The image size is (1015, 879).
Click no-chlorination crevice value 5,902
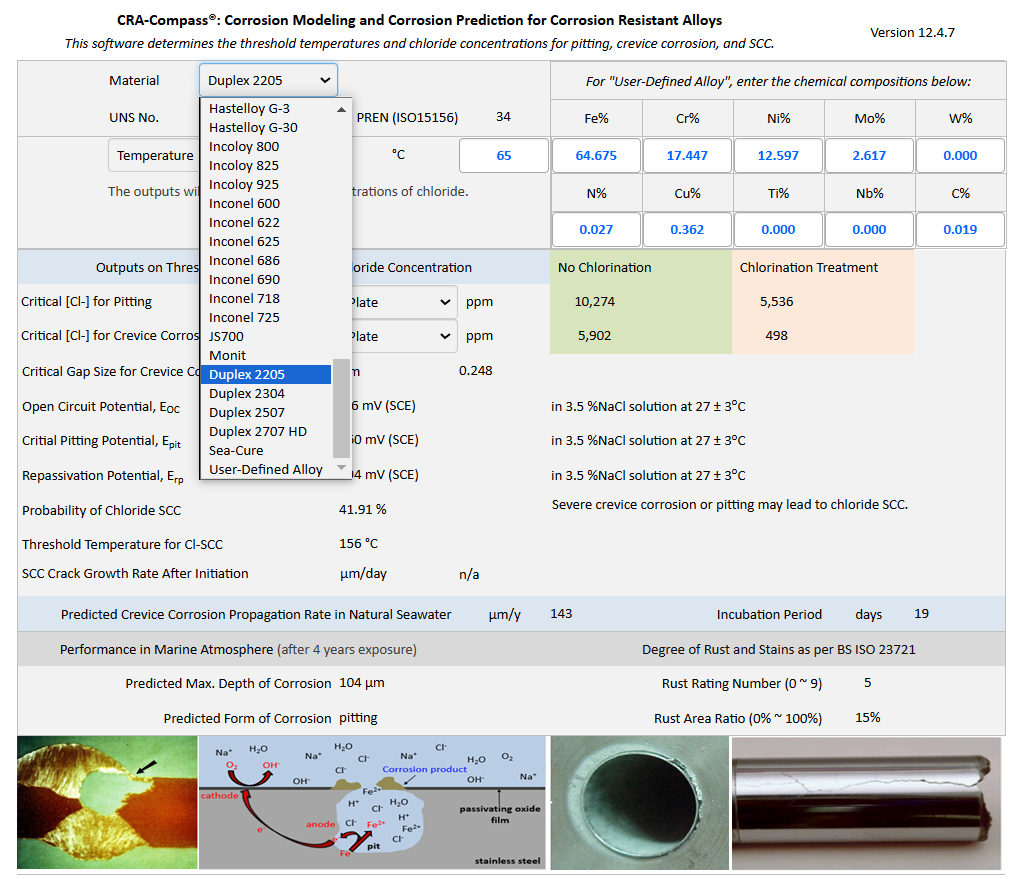click(x=594, y=335)
